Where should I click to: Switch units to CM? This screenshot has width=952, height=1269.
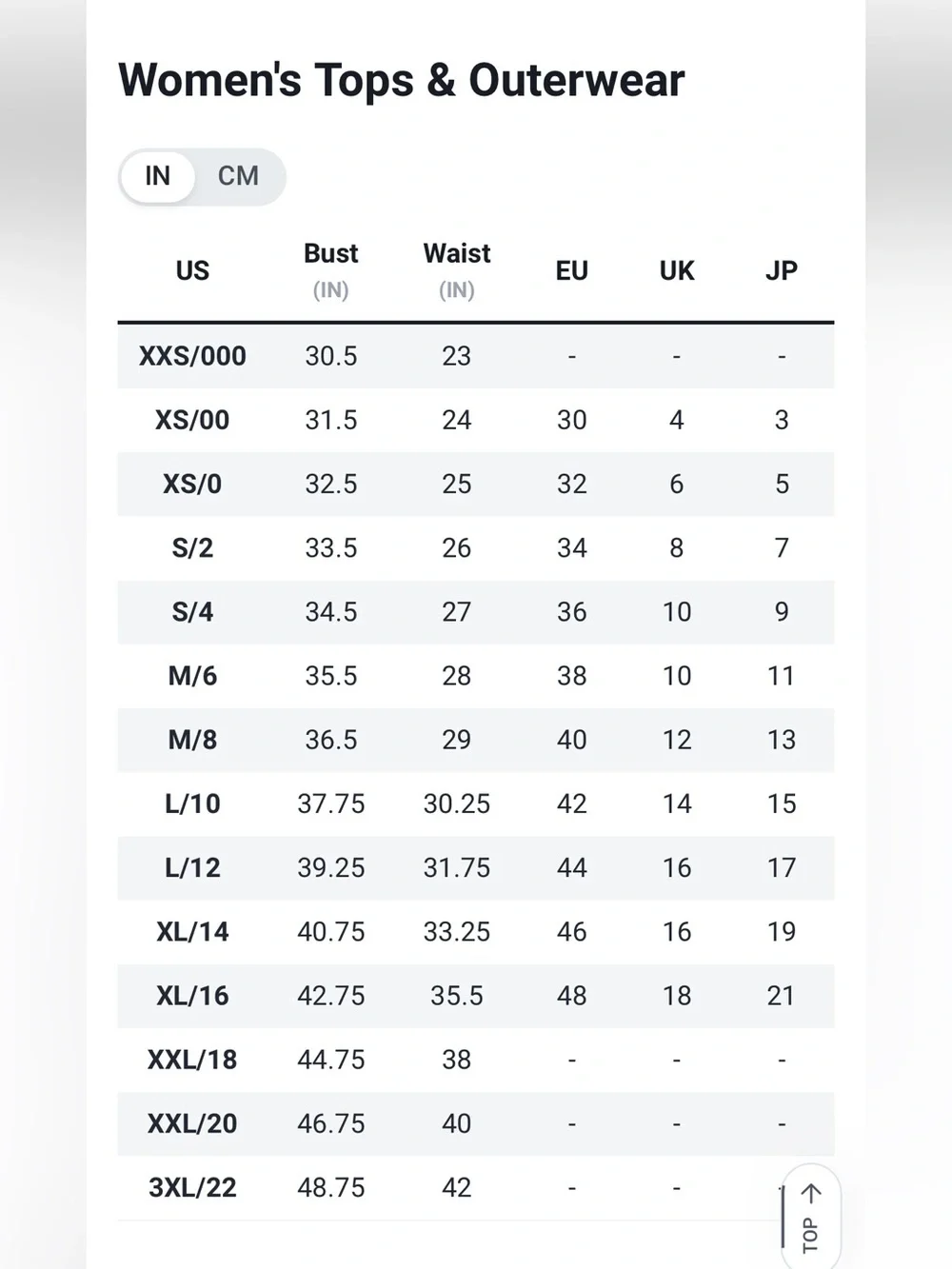pos(238,176)
